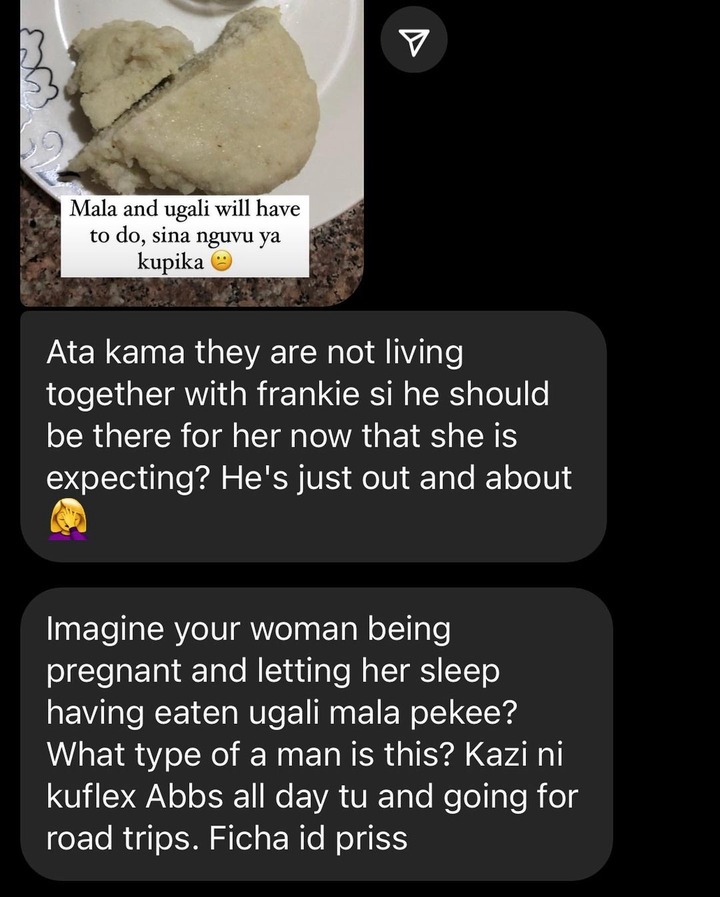Tap the confused face emoji in caption
This screenshot has width=720, height=897.
[x=221, y=262]
